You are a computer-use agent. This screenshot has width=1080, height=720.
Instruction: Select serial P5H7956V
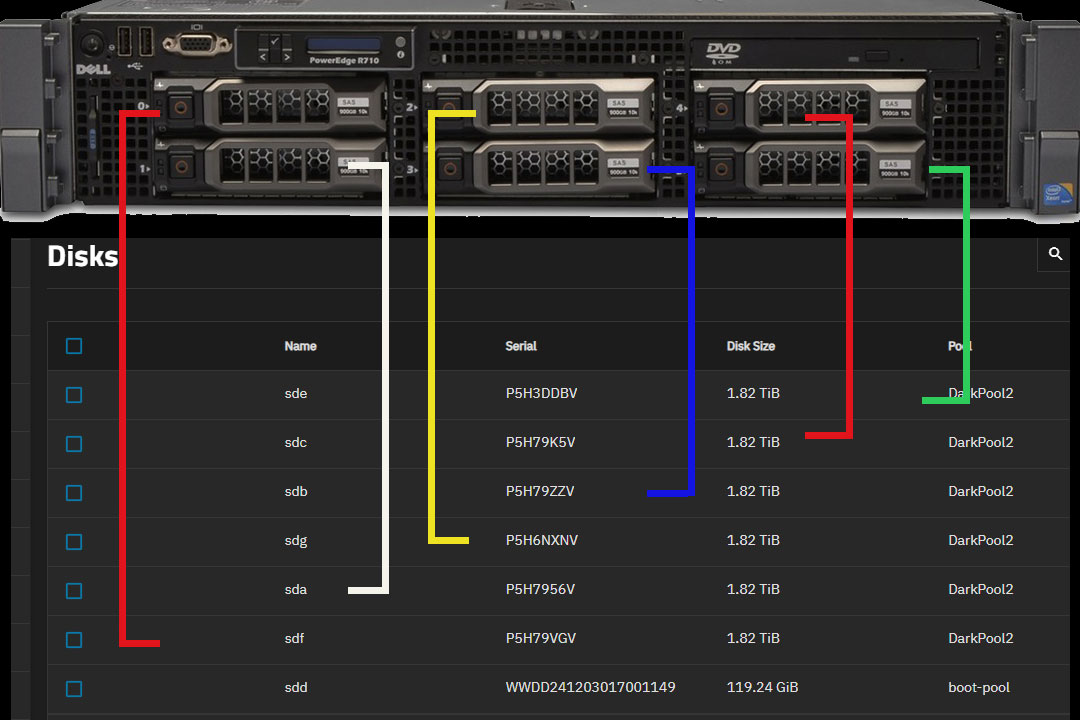point(540,589)
